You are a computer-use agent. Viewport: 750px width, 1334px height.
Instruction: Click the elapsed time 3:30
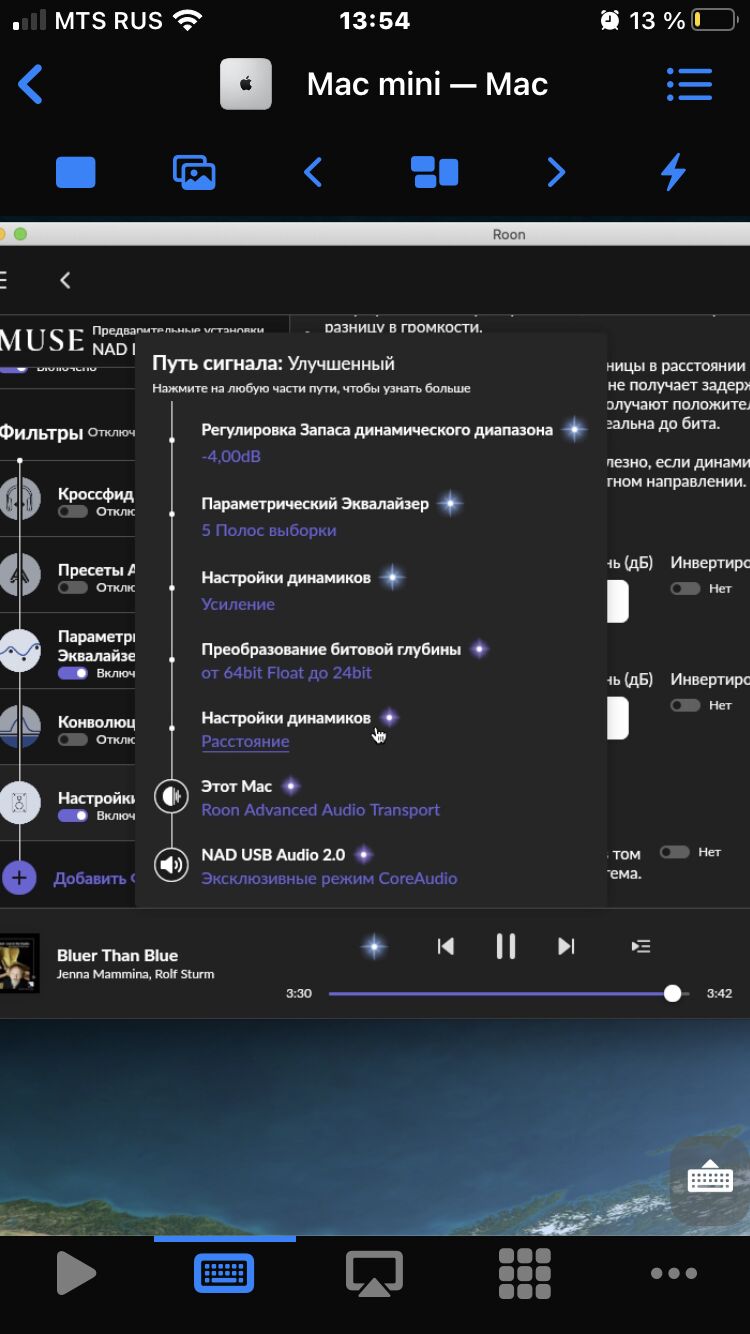coord(298,993)
